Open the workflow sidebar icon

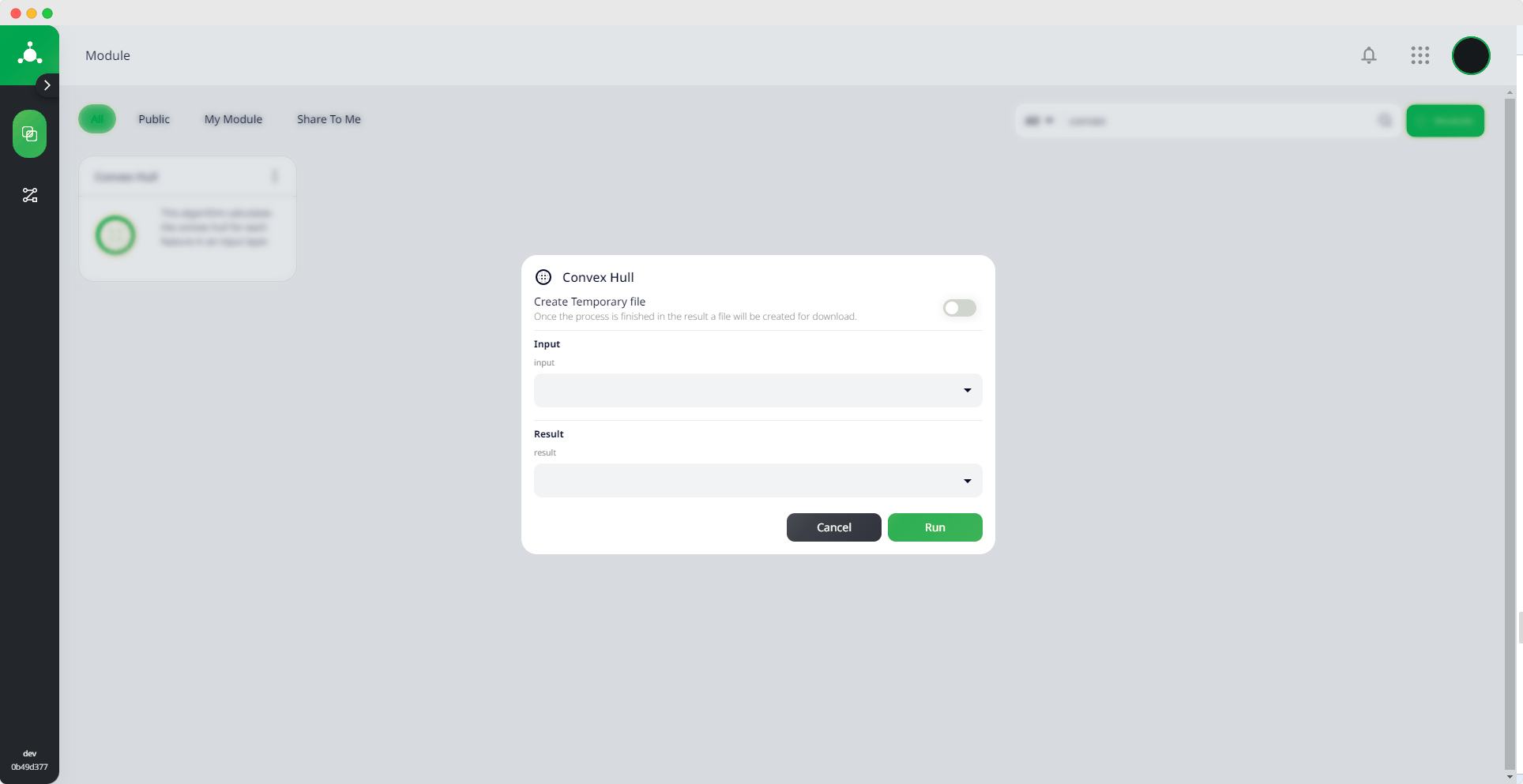(x=30, y=195)
